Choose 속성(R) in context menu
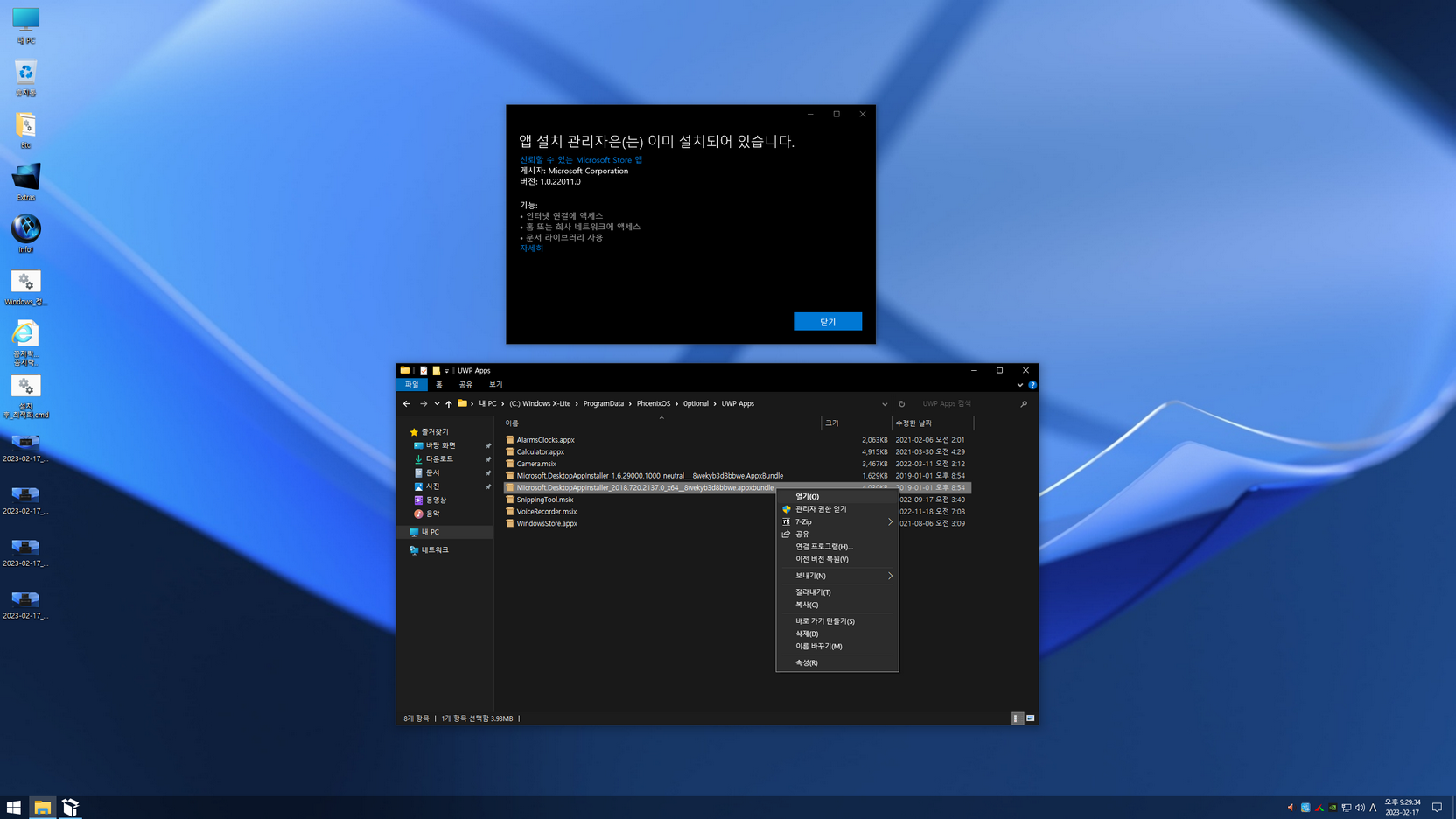The width and height of the screenshot is (1456, 819). (x=836, y=662)
